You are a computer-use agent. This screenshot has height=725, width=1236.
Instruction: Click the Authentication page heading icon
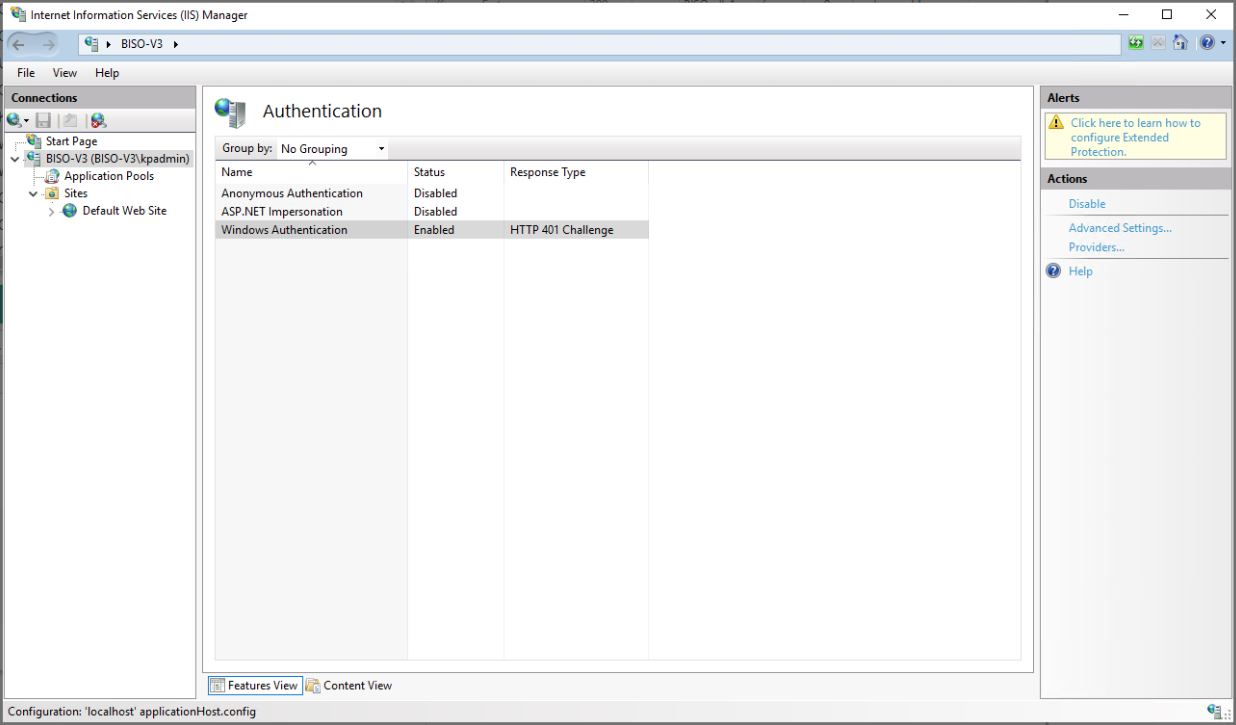click(230, 113)
